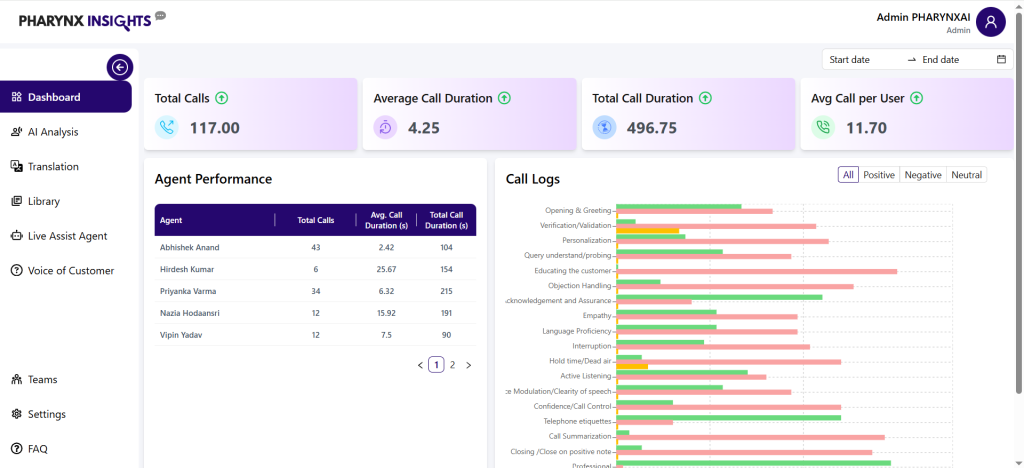The image size is (1024, 468).
Task: Navigate to Live Assist Agent page
Action: [67, 236]
